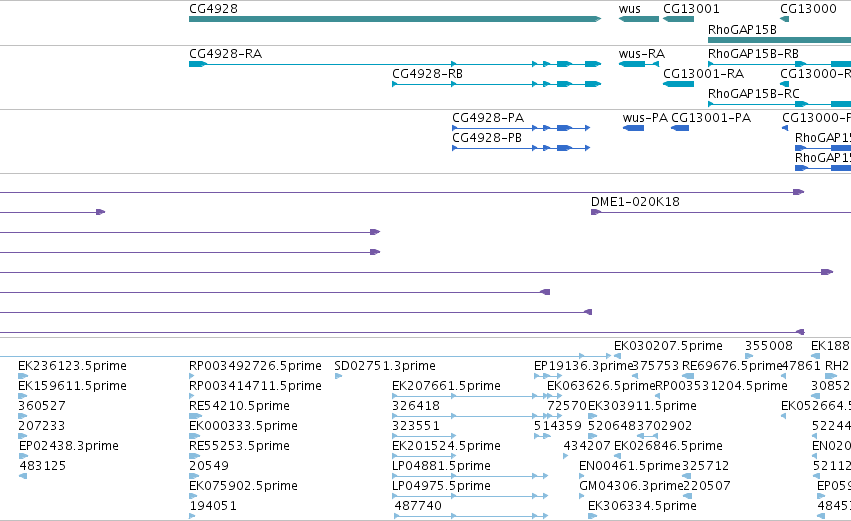Image resolution: width=851 pixels, height=521 pixels.
Task: Select EST EK306334.5prime
Action: click(x=642, y=506)
